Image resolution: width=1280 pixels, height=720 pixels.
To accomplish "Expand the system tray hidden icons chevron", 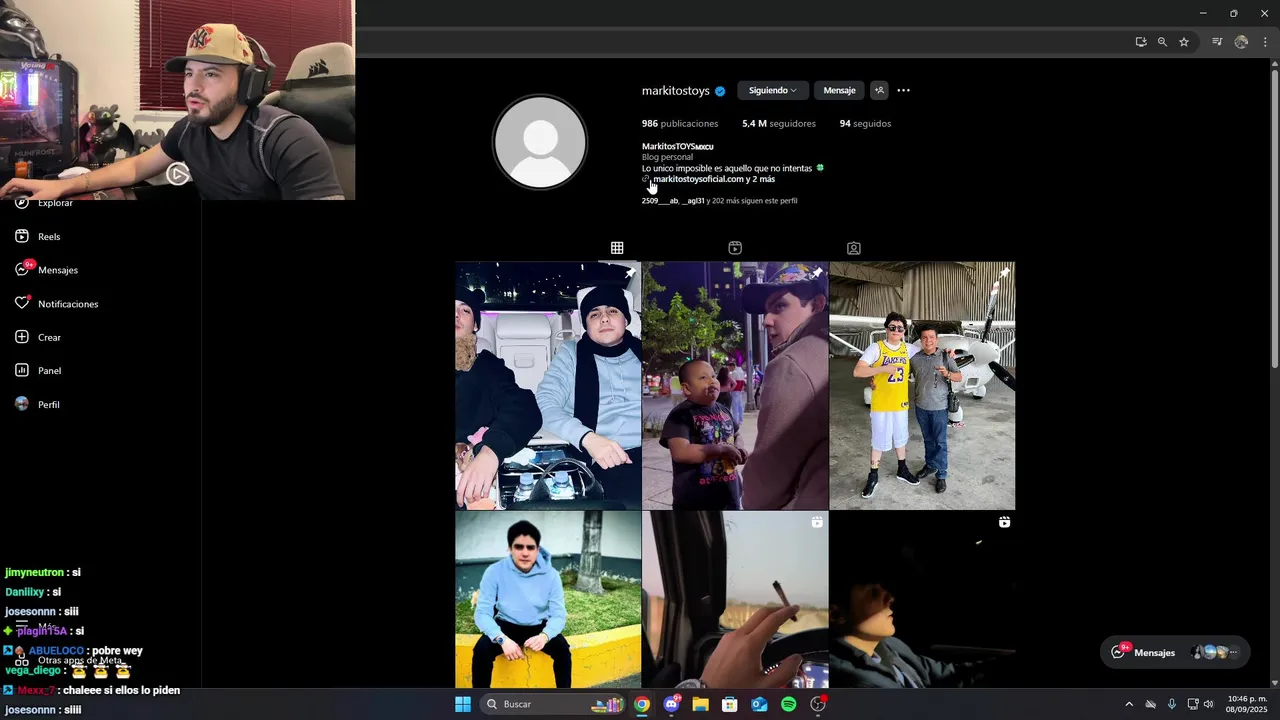I will [1129, 704].
